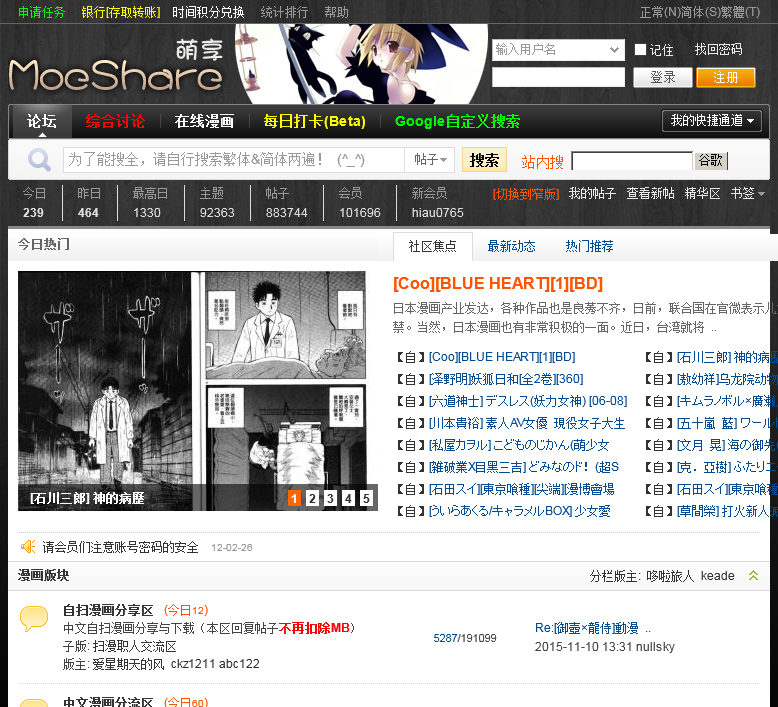The width and height of the screenshot is (778, 707).
Task: Open moderator 爱星期天的风 profile
Action: tap(129, 664)
